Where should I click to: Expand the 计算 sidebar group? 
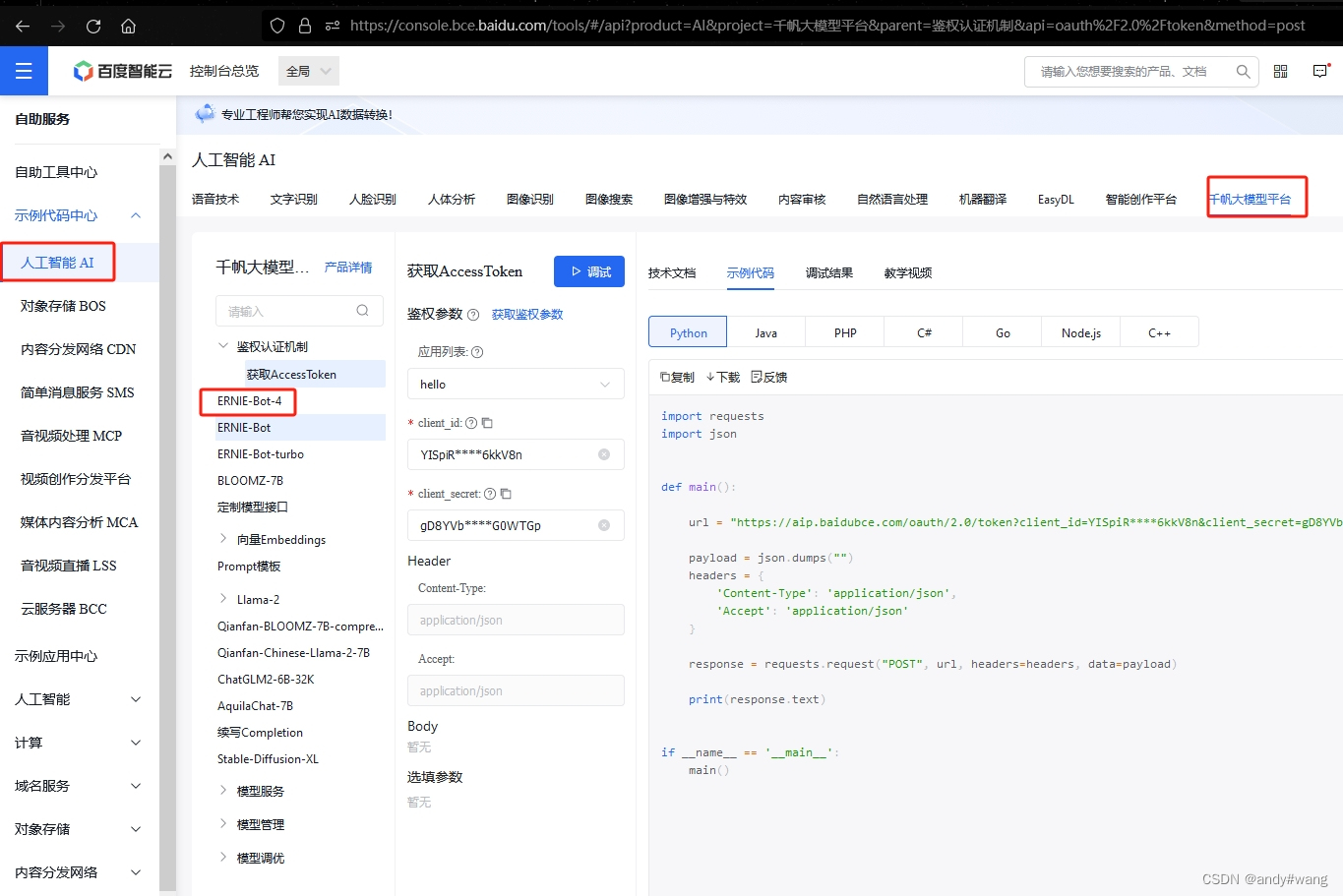[x=136, y=743]
